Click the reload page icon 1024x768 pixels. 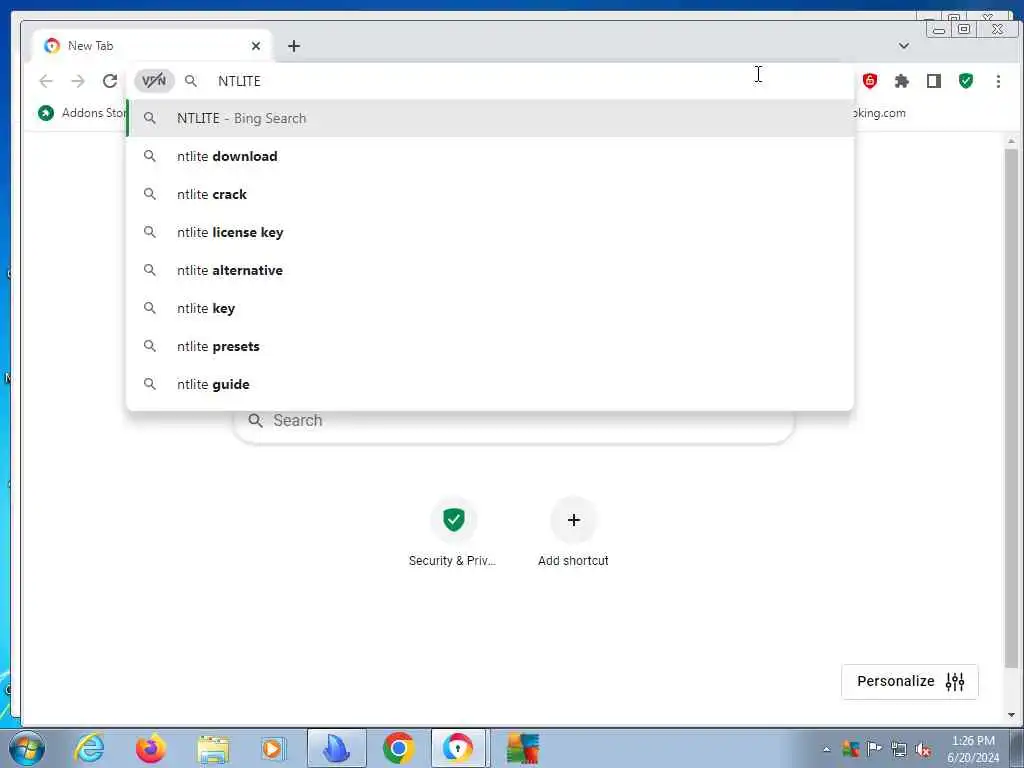click(110, 81)
